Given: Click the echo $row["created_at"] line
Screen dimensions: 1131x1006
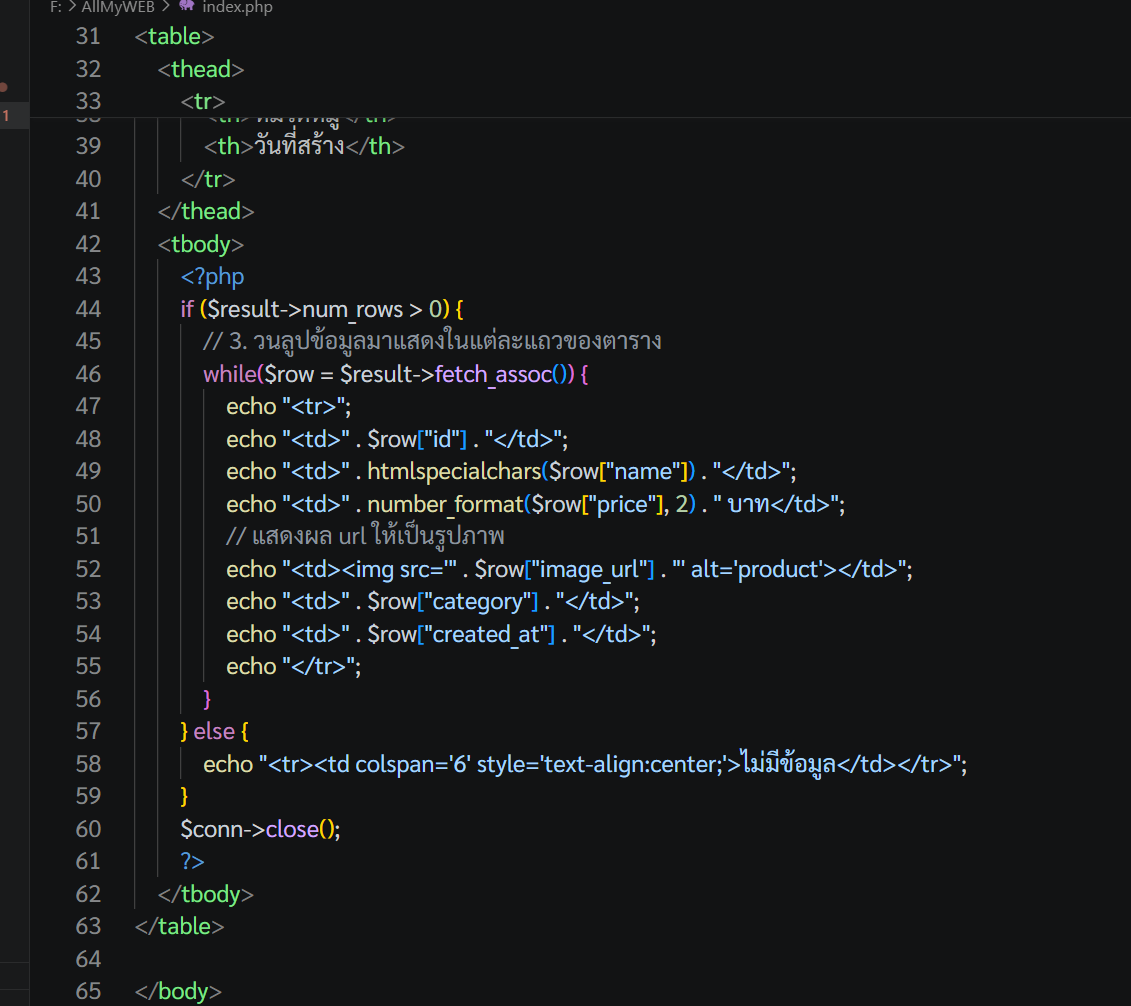Looking at the screenshot, I should tap(441, 635).
